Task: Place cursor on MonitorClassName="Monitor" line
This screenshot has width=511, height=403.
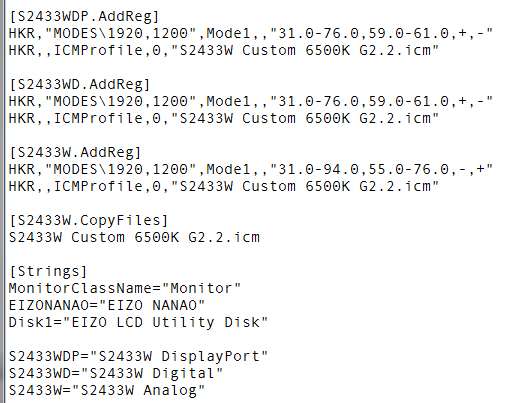Action: click(125, 288)
